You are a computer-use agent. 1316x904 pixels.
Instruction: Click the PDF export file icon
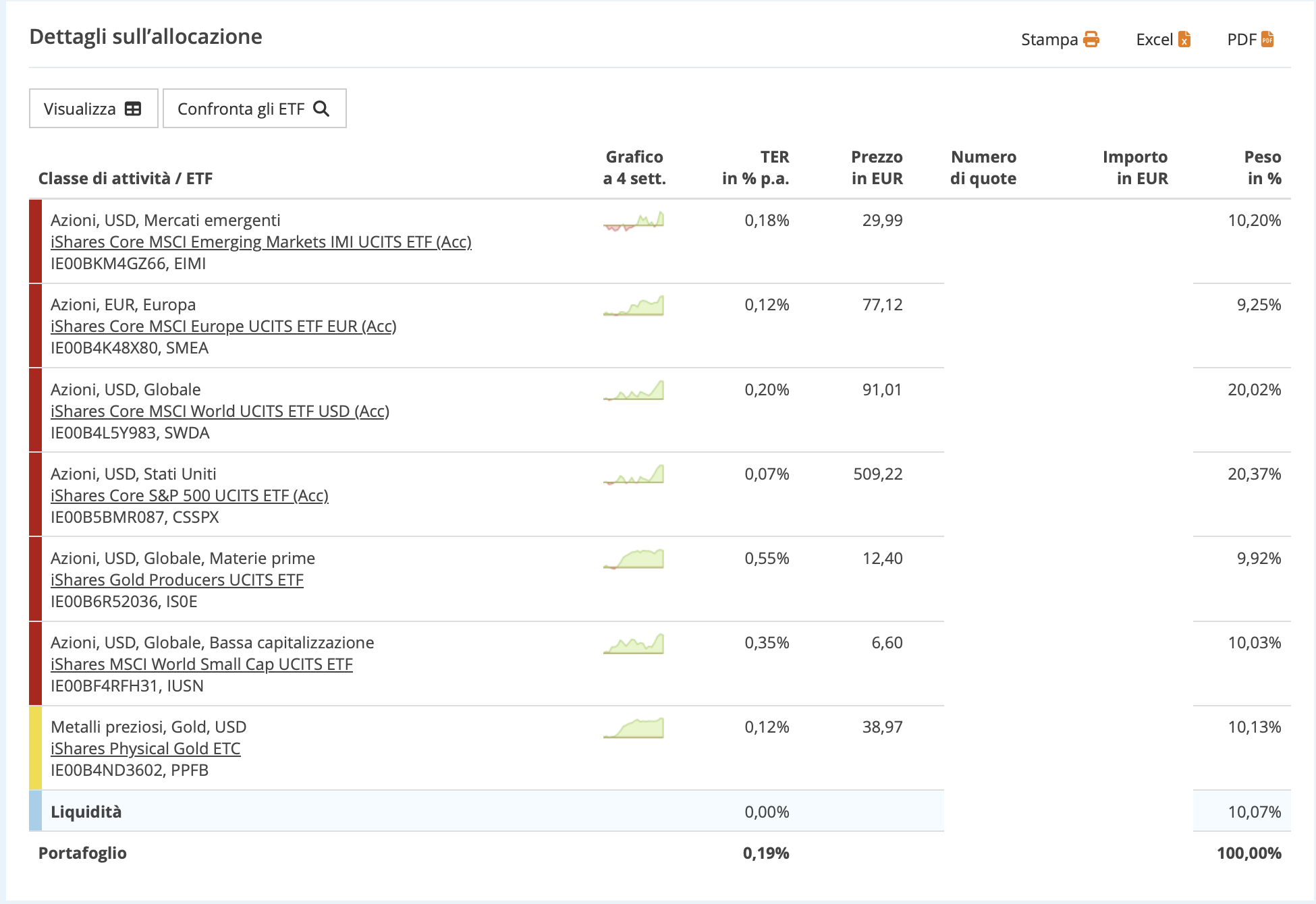click(1267, 39)
